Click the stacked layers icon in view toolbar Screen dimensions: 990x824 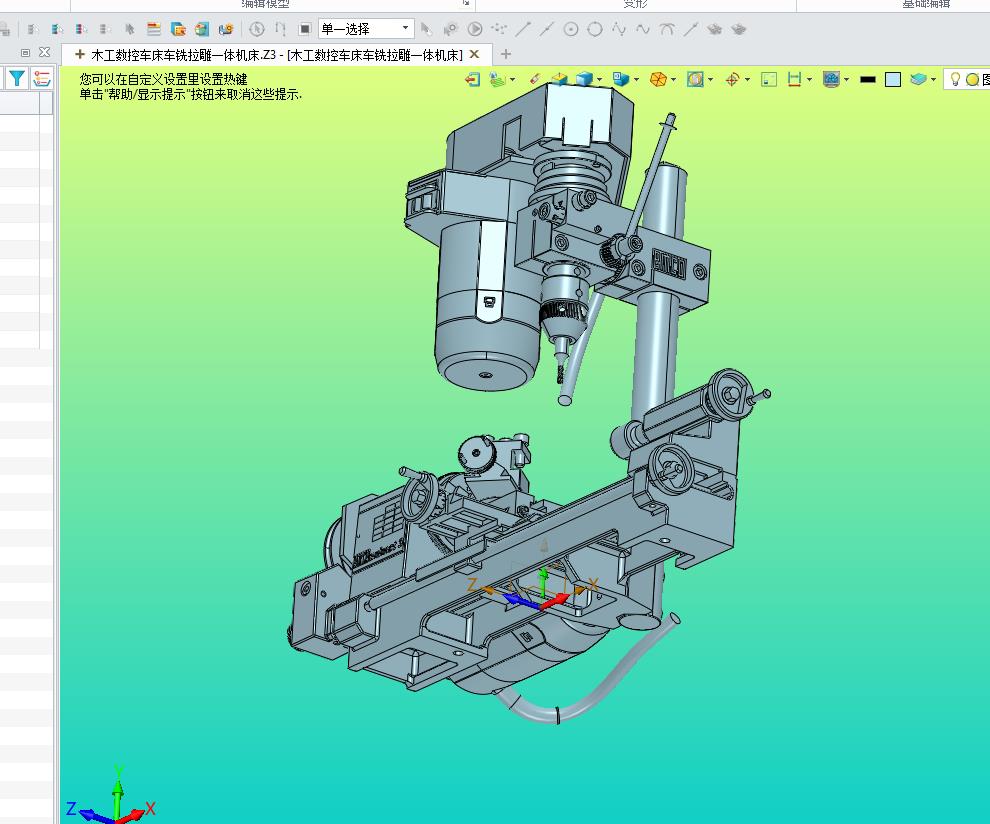[918, 79]
